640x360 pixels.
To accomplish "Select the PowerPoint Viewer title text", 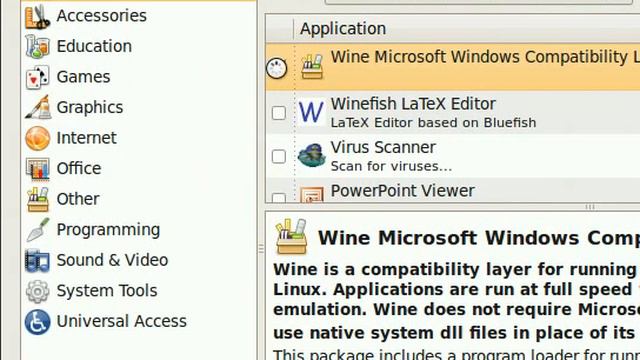I will coord(402,191).
